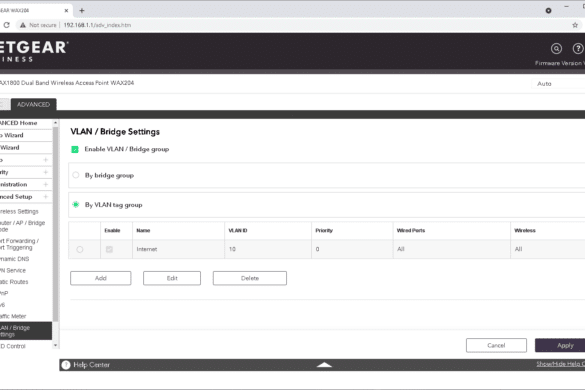Collapse the Advanced Setup section
585x390 pixels.
point(46,197)
